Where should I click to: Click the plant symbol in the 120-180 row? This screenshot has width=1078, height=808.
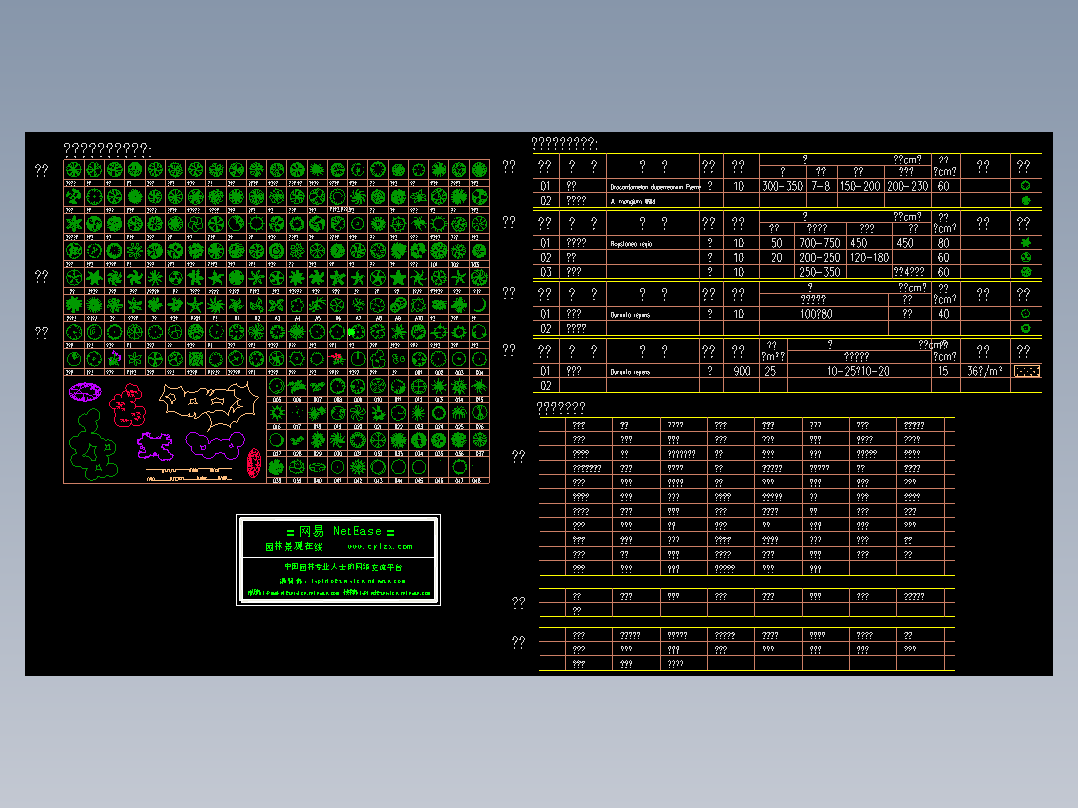(x=1026, y=257)
